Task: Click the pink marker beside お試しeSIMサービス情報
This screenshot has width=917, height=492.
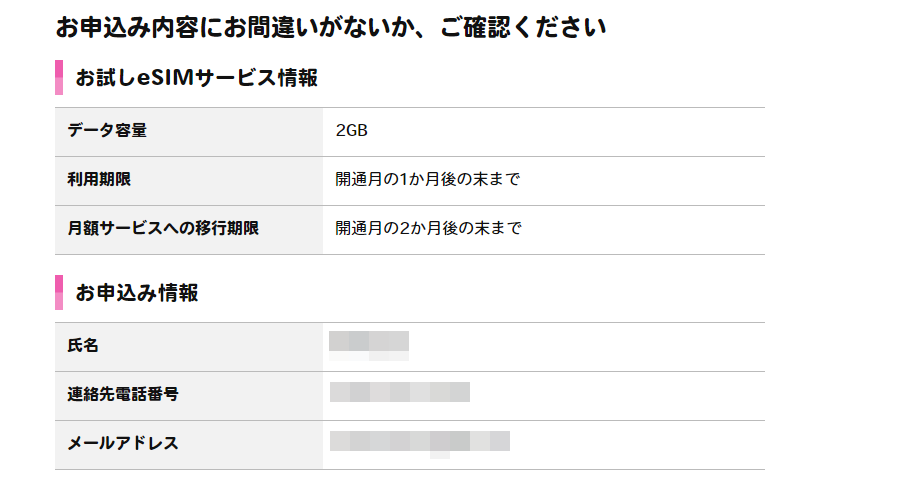Action: pyautogui.click(x=59, y=77)
